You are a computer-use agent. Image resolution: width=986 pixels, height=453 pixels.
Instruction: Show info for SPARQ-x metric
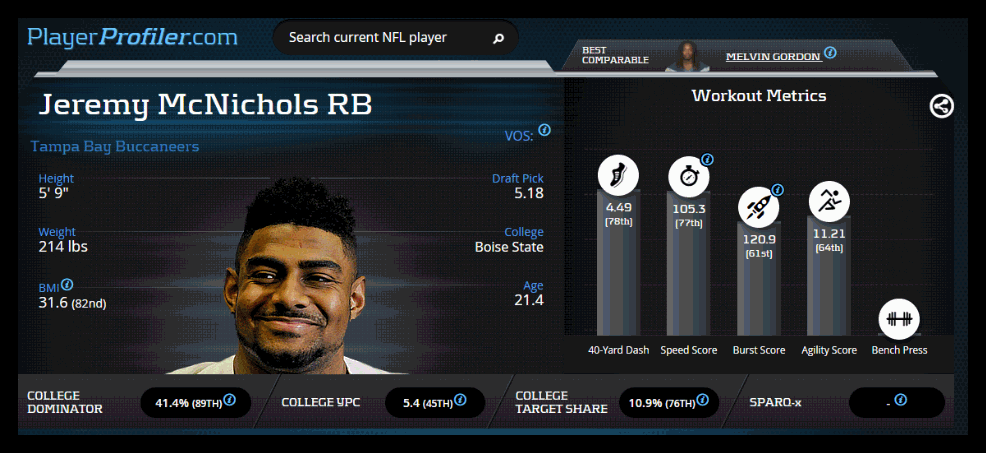point(900,400)
